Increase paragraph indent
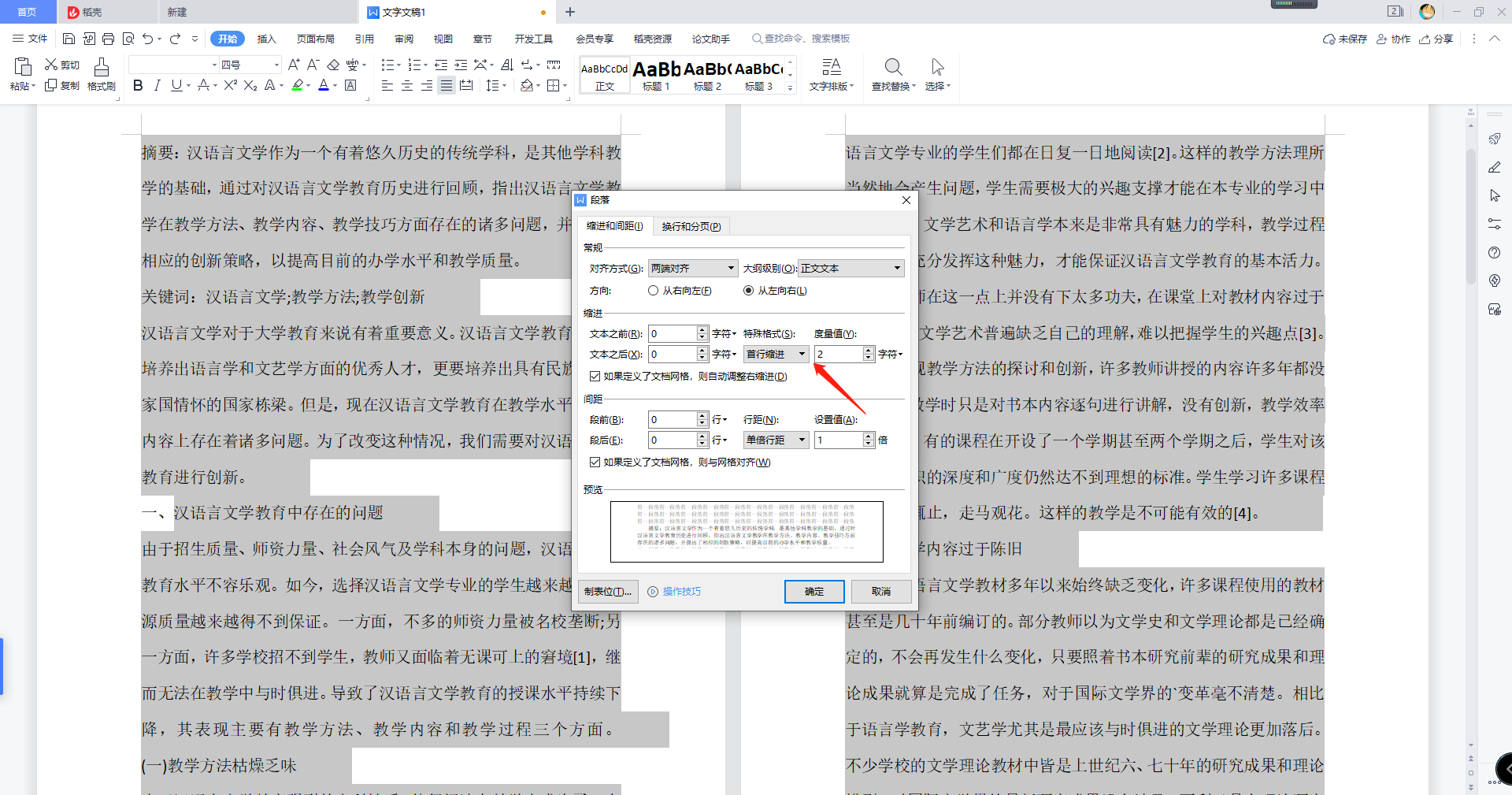 point(461,65)
